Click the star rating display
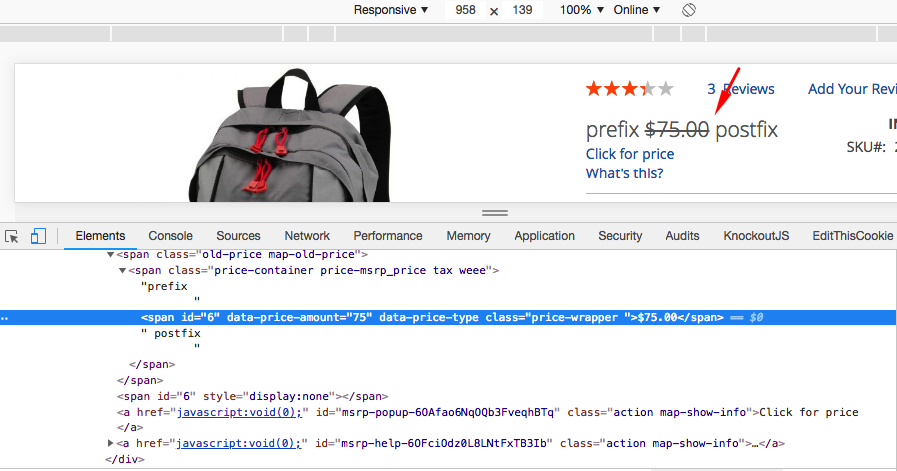This screenshot has width=897, height=471. point(629,89)
